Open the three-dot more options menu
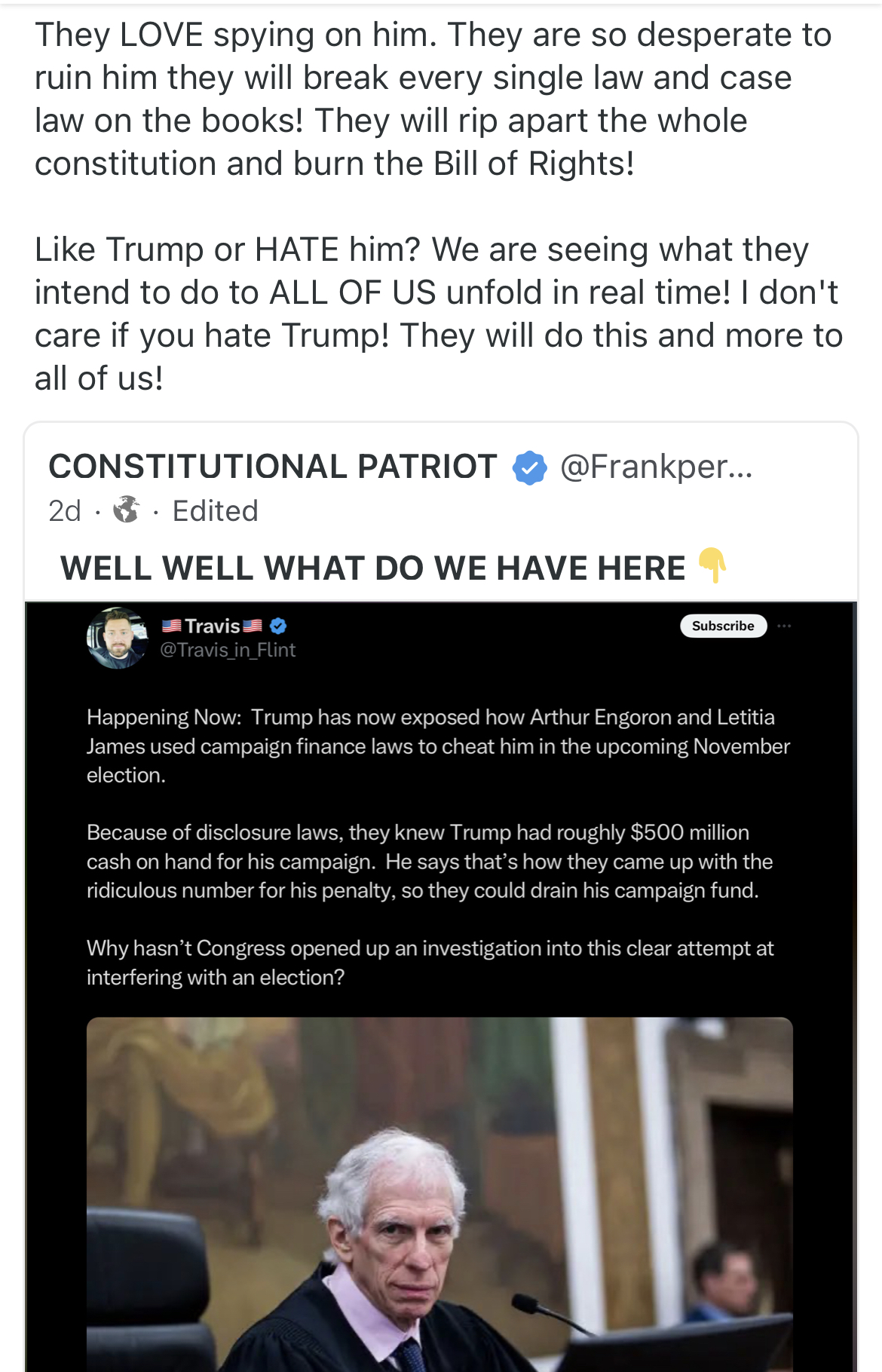This screenshot has width=882, height=1372. tap(782, 626)
